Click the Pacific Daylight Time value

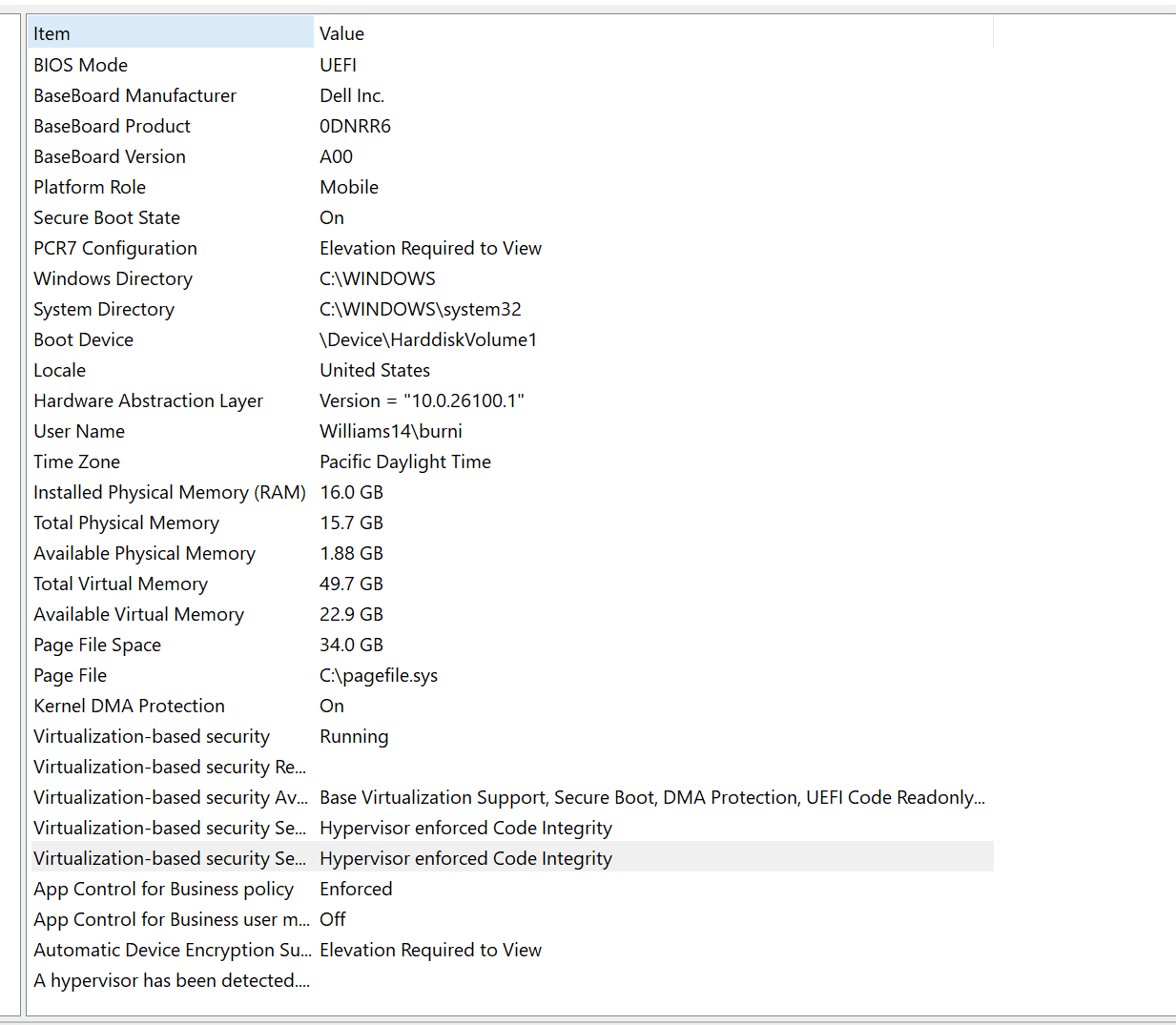(405, 461)
